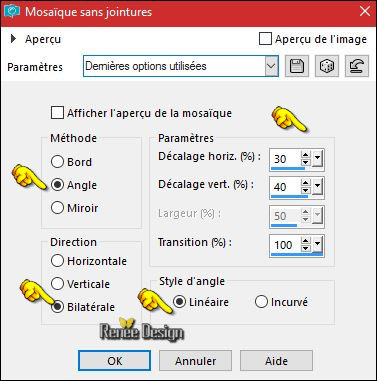
Task: Select Incurvé angle style
Action: tap(261, 302)
